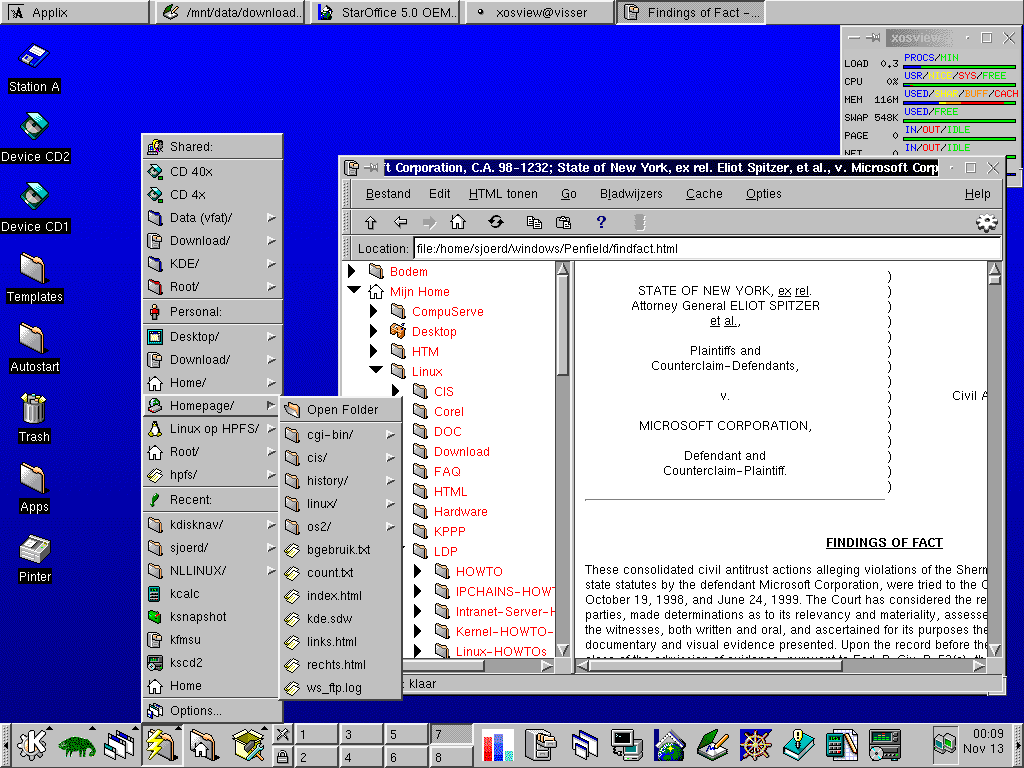Screen dimensions: 1024x768
Task: Switch to xosview@visser taskbar button
Action: click(x=540, y=12)
